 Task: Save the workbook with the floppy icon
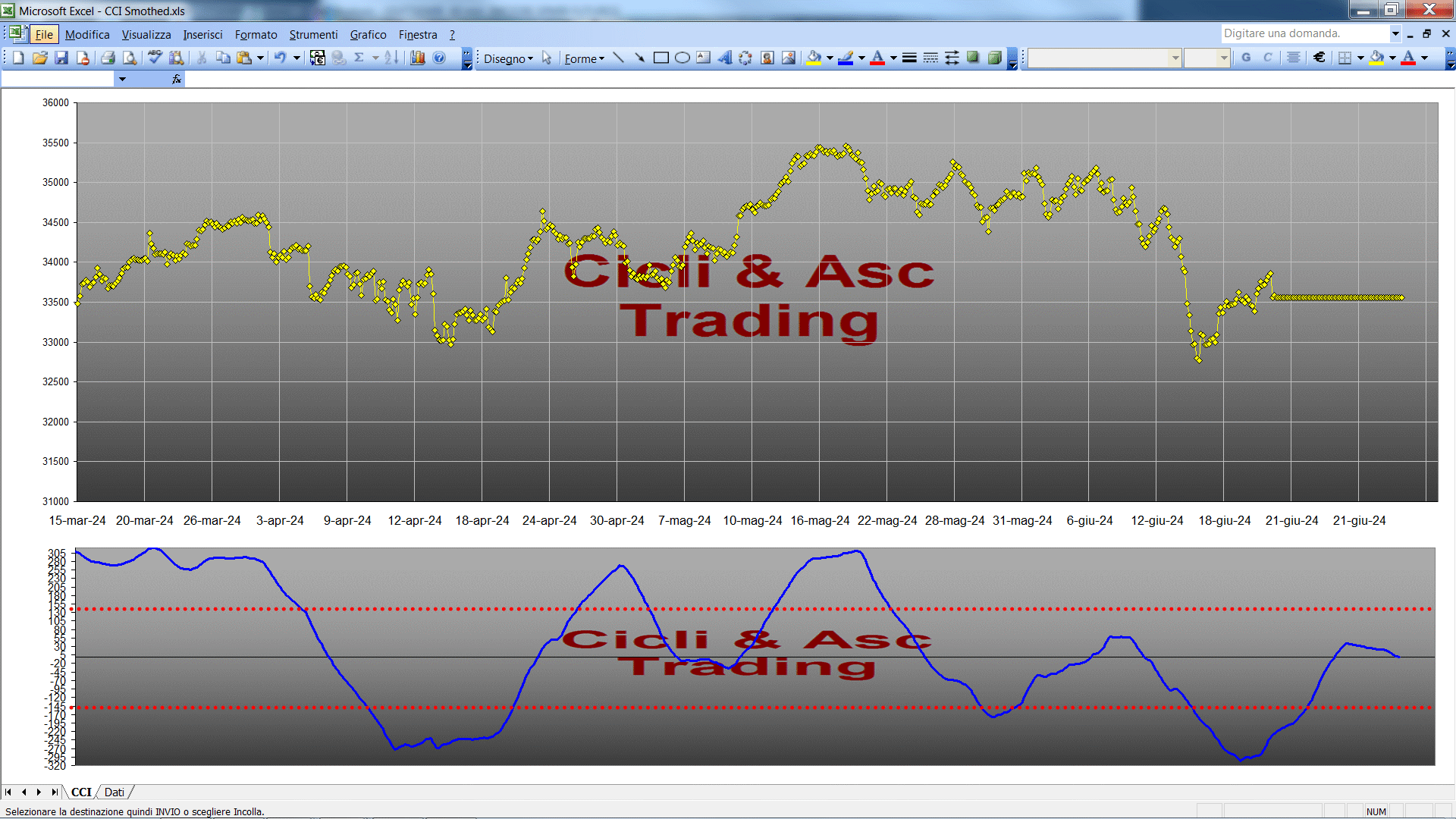coord(61,58)
